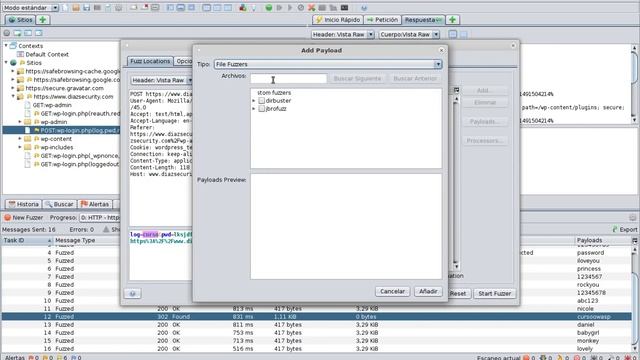The image size is (640, 360).
Task: Click the Payloads Preview text area
Action: pos(346,227)
